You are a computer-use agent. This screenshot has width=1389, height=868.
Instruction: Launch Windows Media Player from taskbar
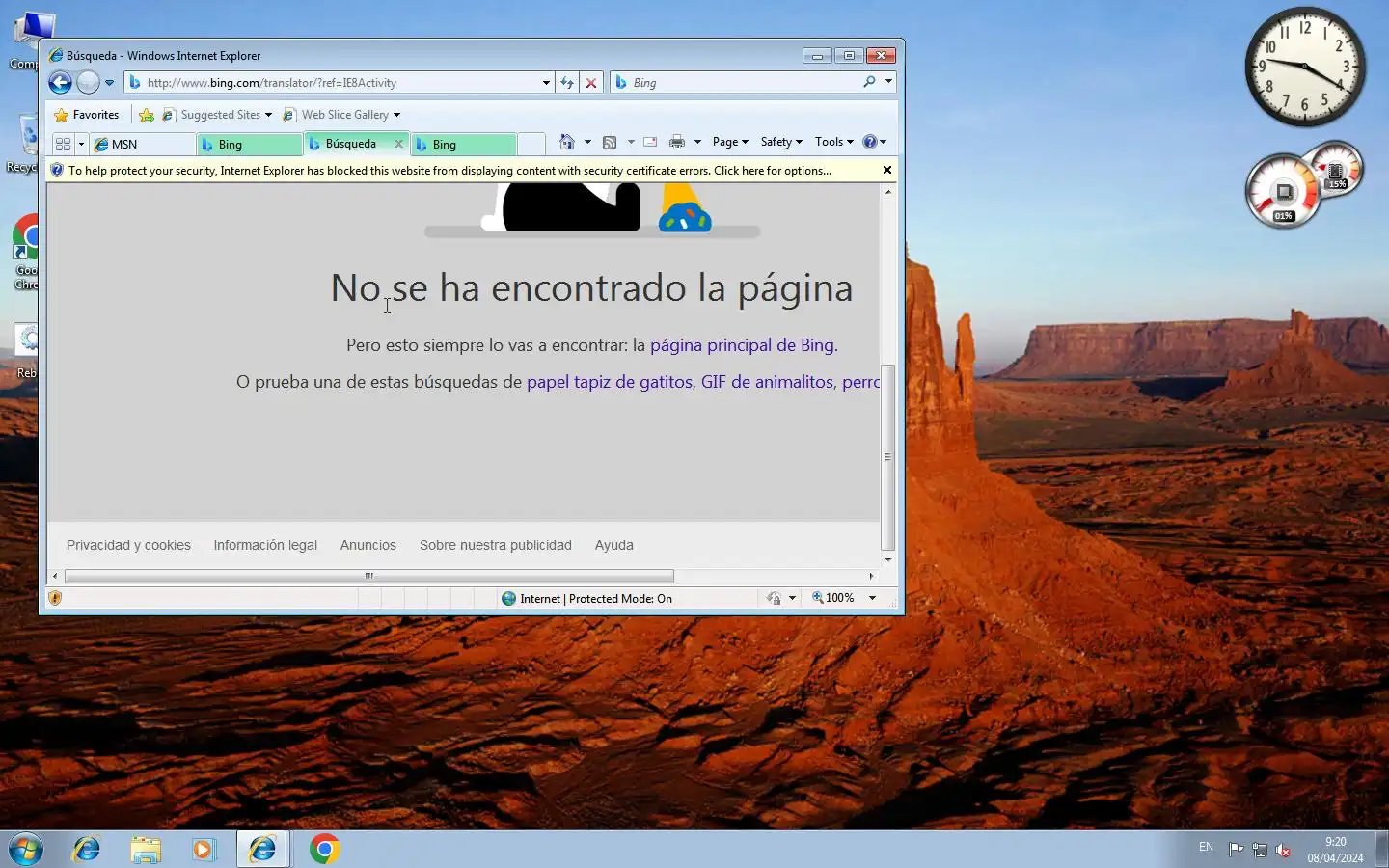tap(204, 849)
